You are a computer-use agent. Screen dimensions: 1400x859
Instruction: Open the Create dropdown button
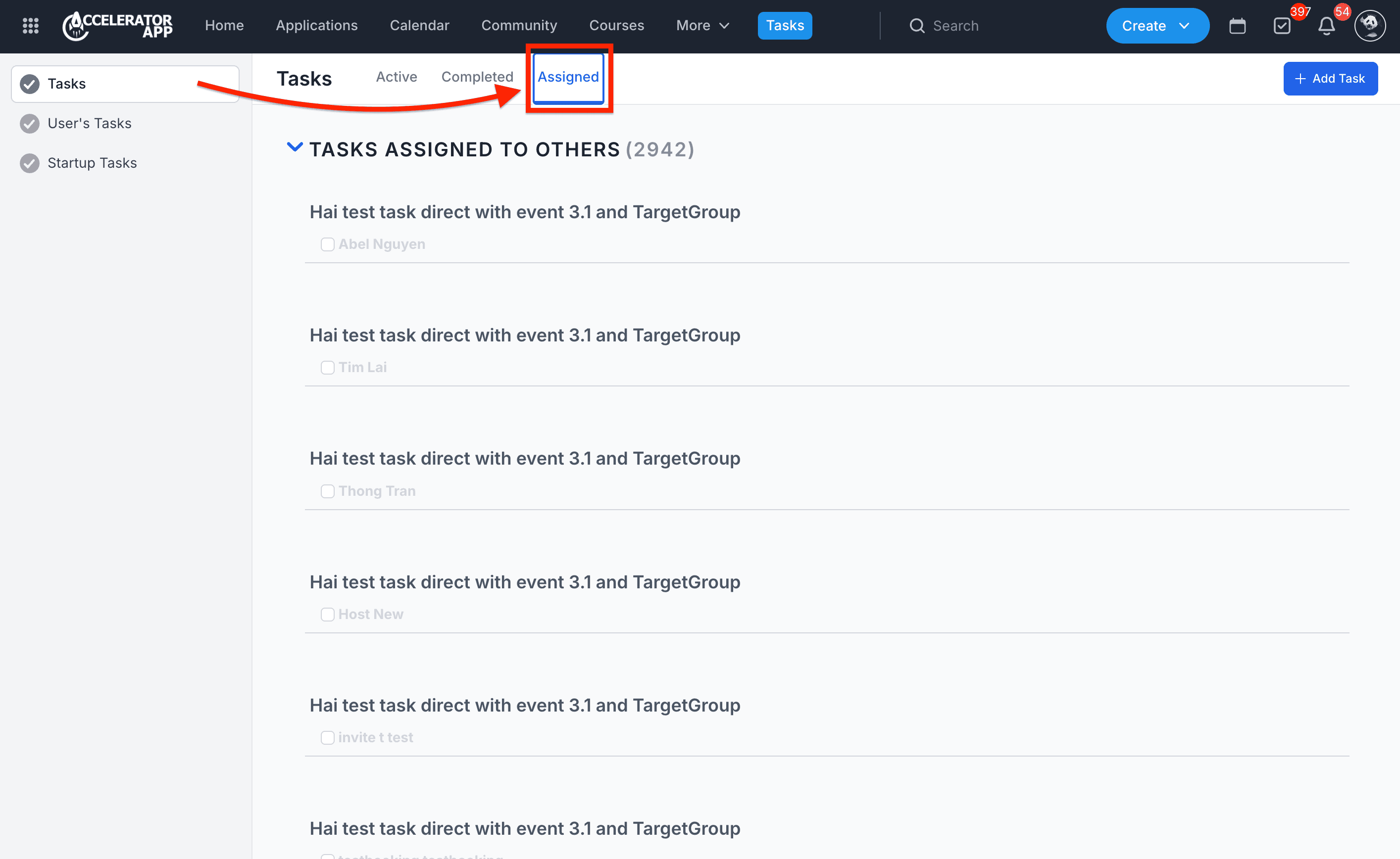[1157, 26]
